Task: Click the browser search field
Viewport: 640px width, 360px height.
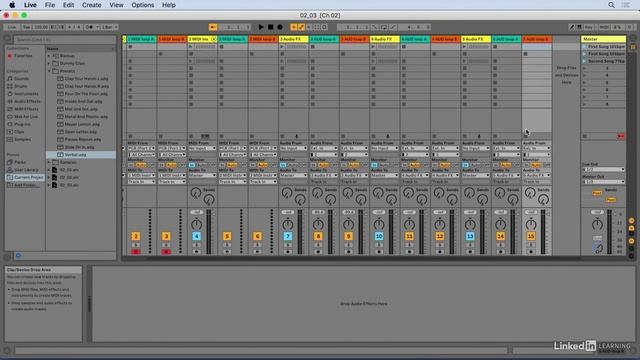Action: click(x=64, y=40)
